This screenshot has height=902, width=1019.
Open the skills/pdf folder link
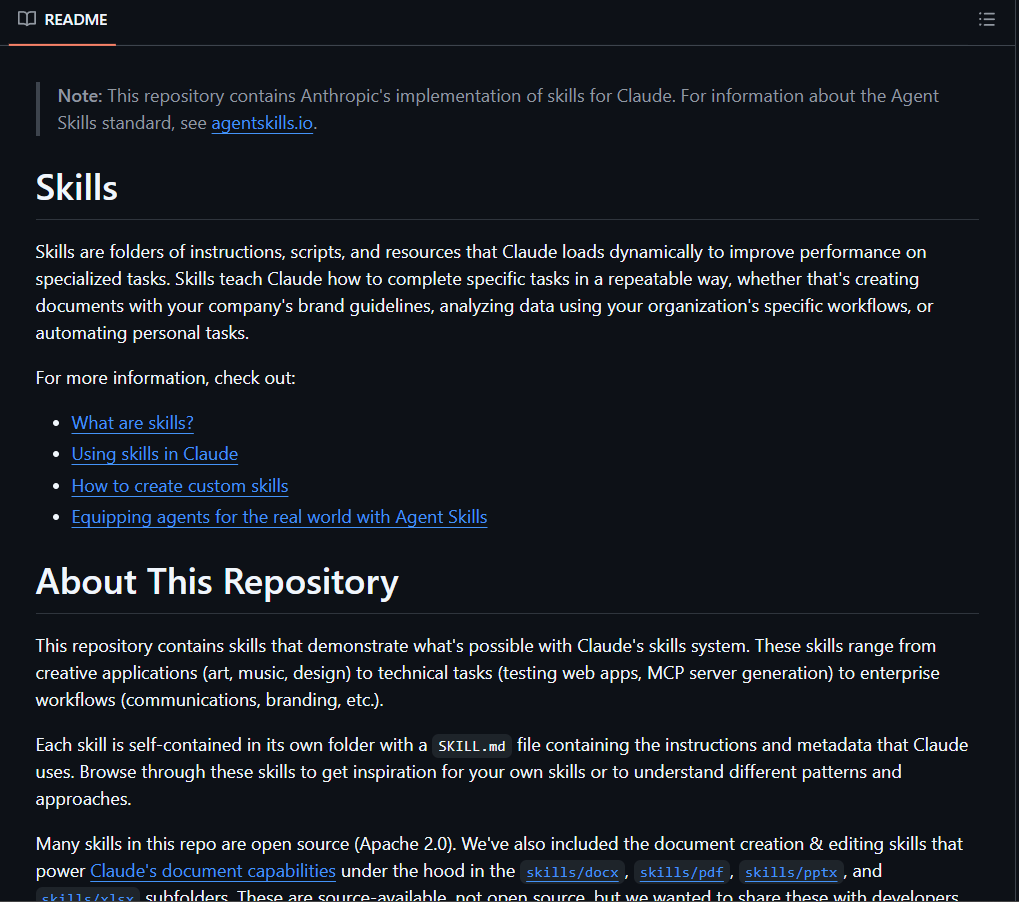coord(681,872)
